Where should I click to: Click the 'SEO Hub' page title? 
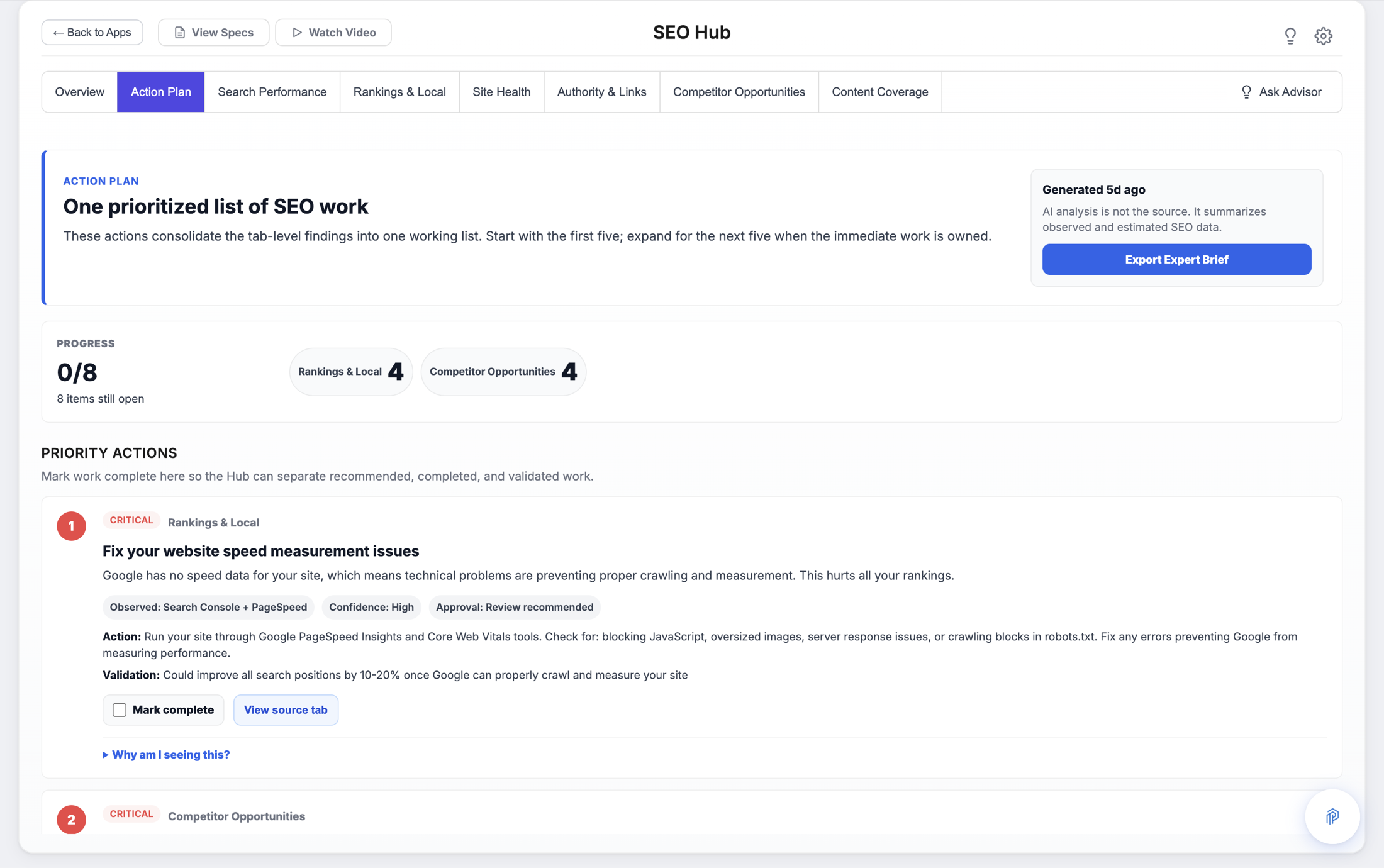691,33
